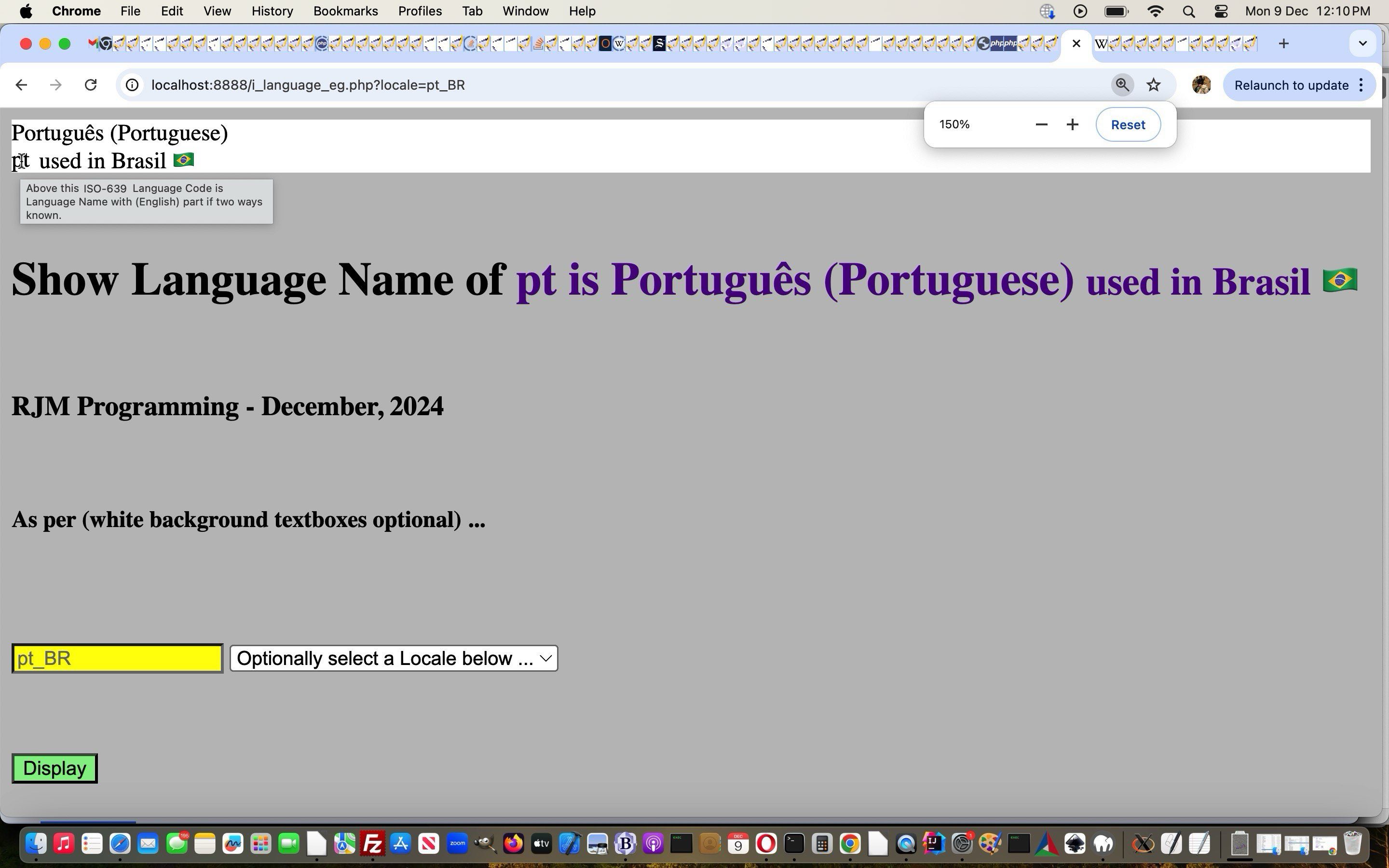The width and height of the screenshot is (1389, 868).
Task: Open the File menu
Action: 130,11
